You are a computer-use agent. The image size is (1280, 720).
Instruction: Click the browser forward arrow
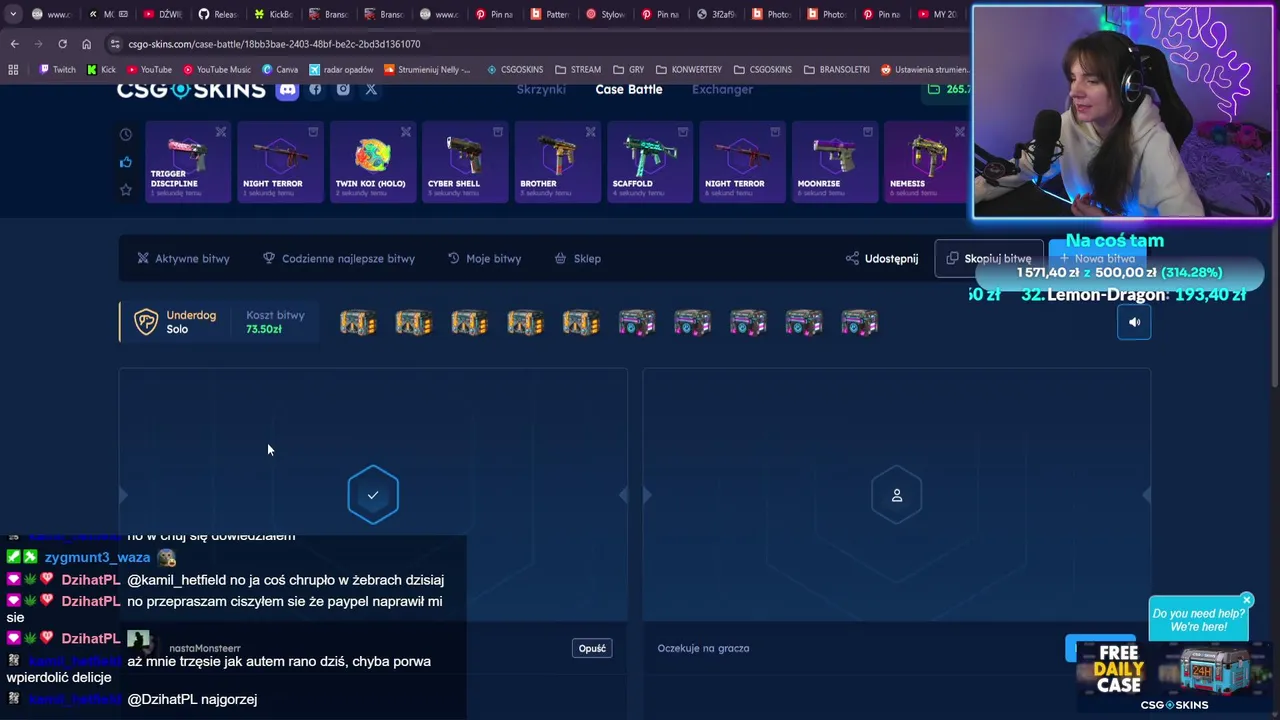pos(38,44)
